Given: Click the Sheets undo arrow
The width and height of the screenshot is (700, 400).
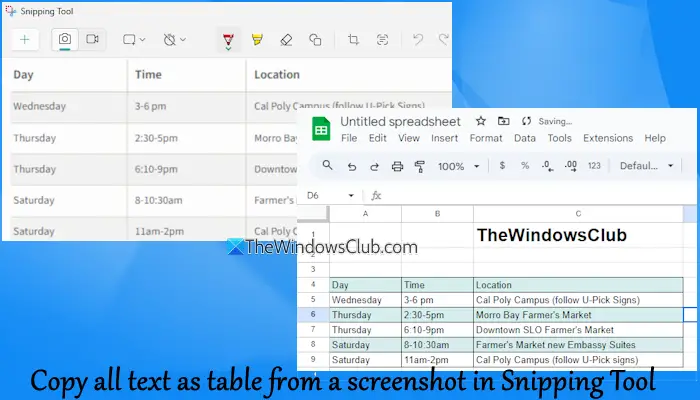Looking at the screenshot, I should pyautogui.click(x=352, y=167).
